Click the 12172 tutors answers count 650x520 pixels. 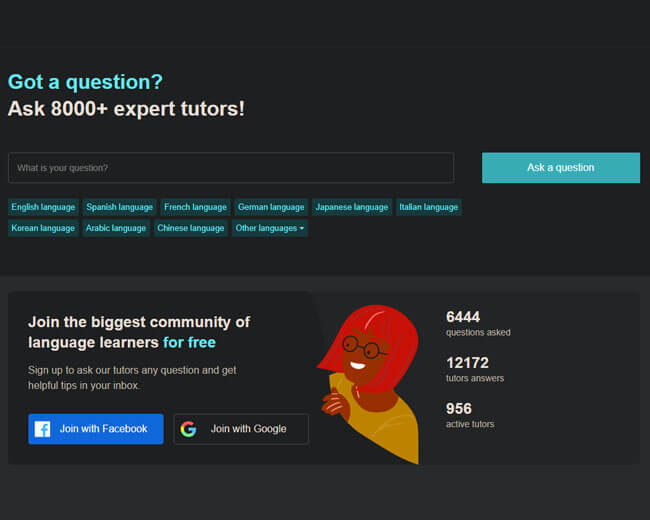tap(475, 369)
